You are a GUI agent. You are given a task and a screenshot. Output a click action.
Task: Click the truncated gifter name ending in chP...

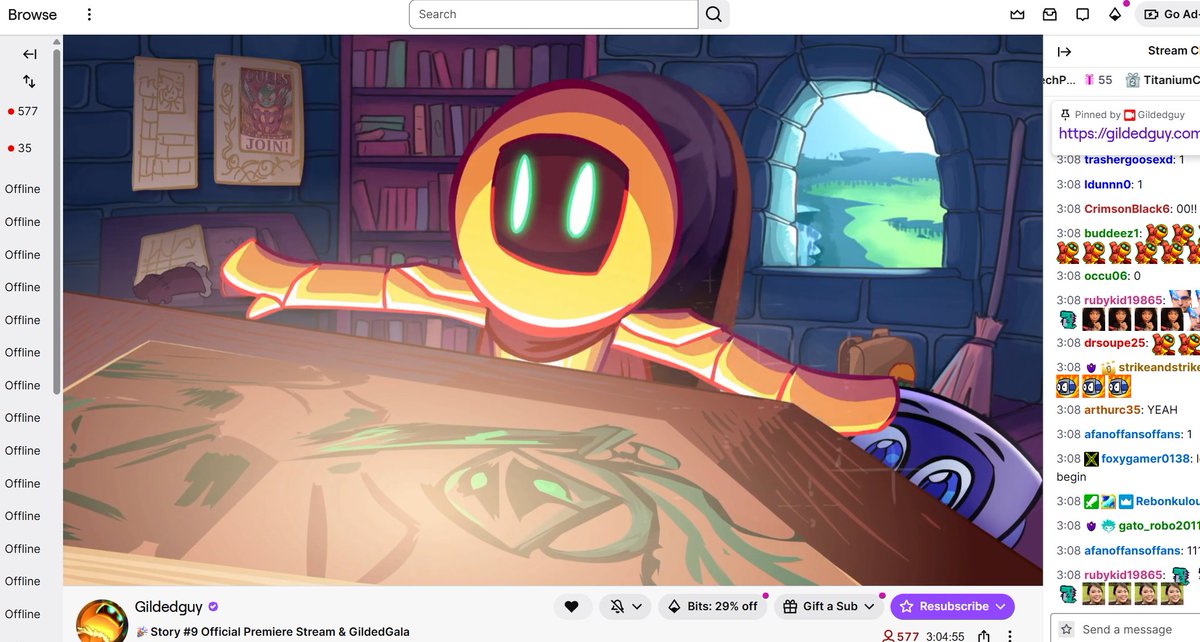(x=1059, y=80)
